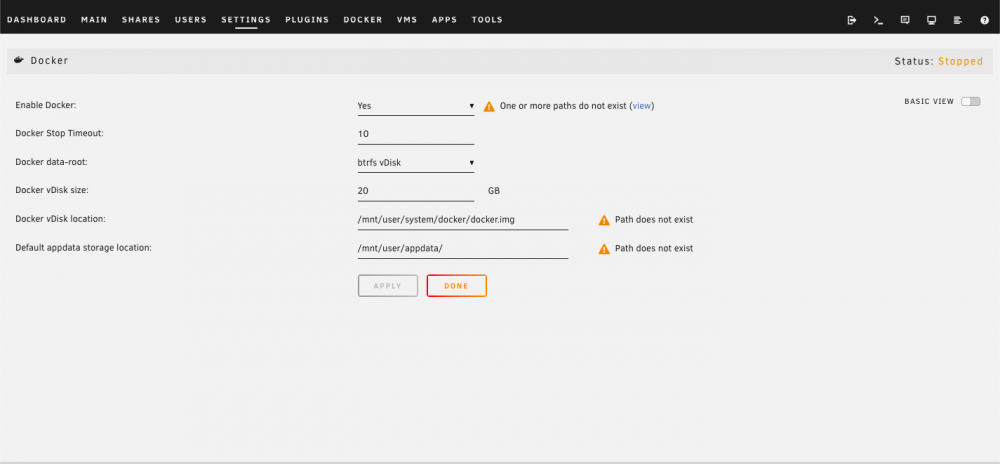Click the Apply button
Image resolution: width=1000 pixels, height=464 pixels.
pyautogui.click(x=388, y=286)
